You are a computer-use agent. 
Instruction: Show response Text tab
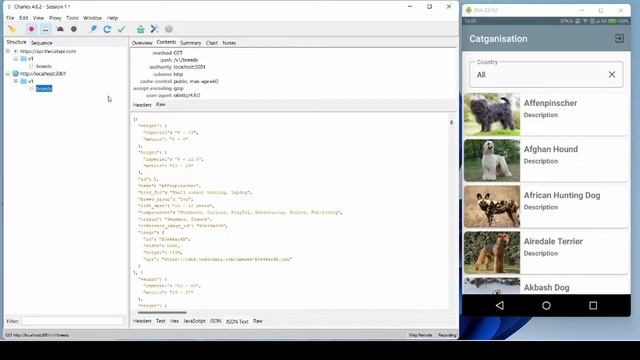(x=160, y=321)
